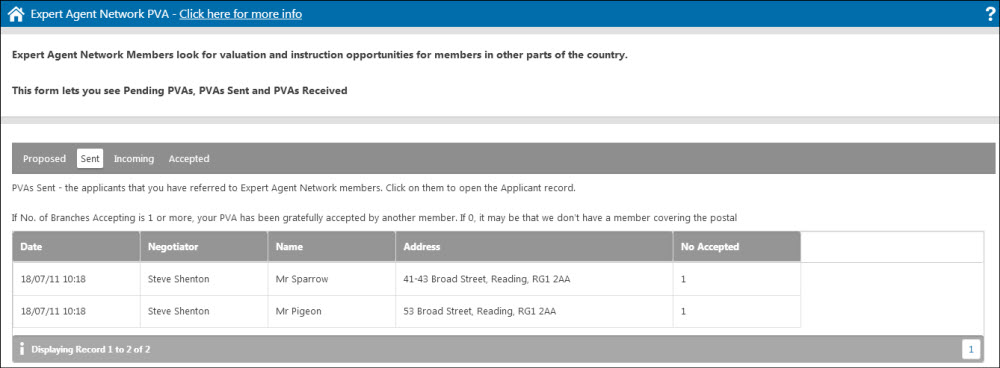Click the info icon beside Displaying Record
Viewport: 1000px width, 368px height.
click(x=22, y=349)
